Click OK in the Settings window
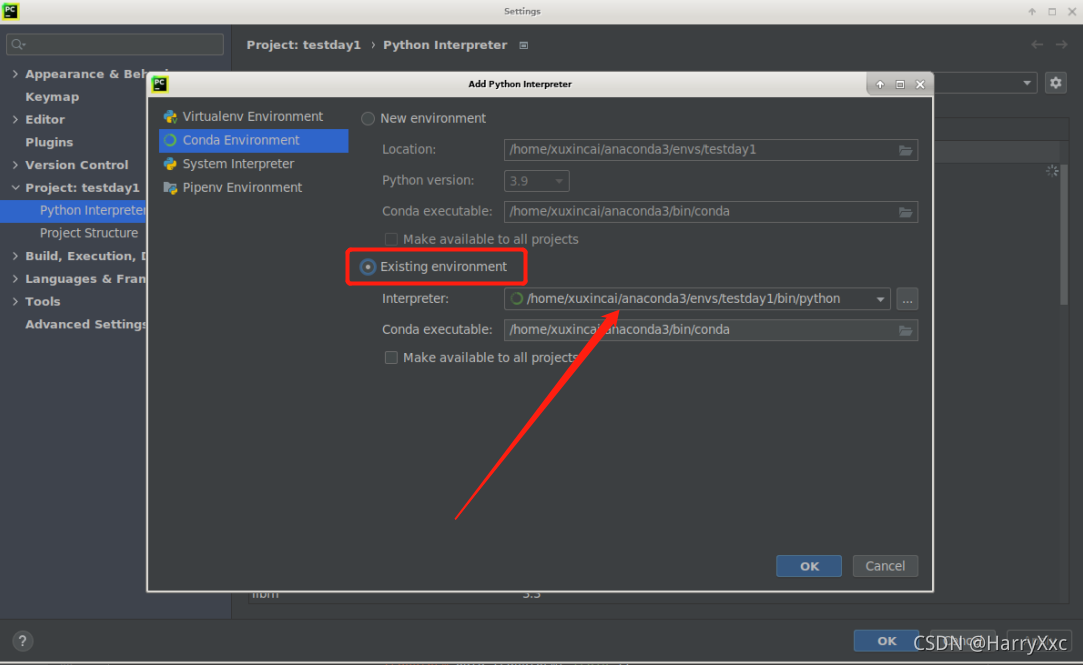Image resolution: width=1083 pixels, height=665 pixels. tap(886, 641)
